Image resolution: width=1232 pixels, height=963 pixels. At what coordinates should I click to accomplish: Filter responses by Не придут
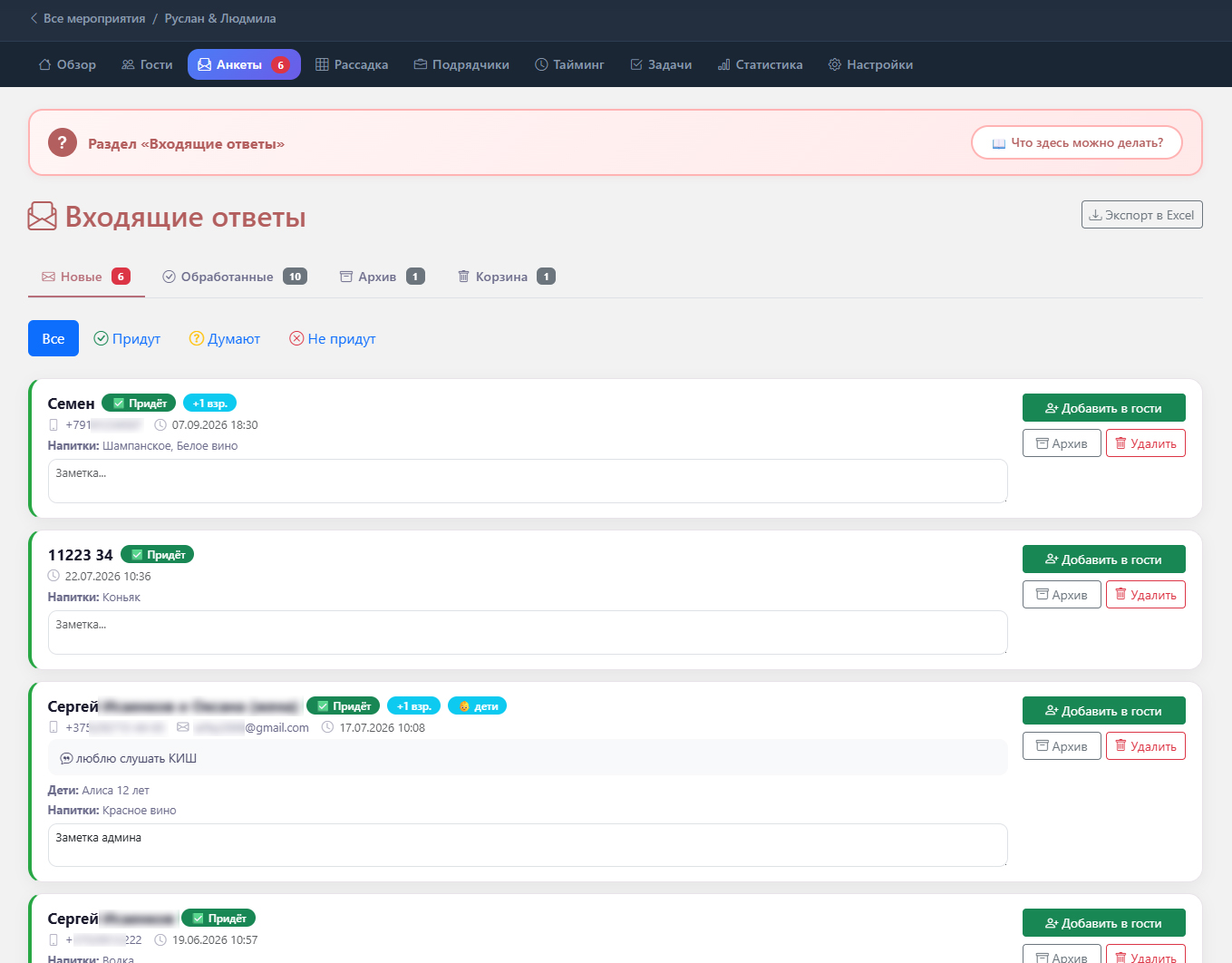pyautogui.click(x=332, y=338)
